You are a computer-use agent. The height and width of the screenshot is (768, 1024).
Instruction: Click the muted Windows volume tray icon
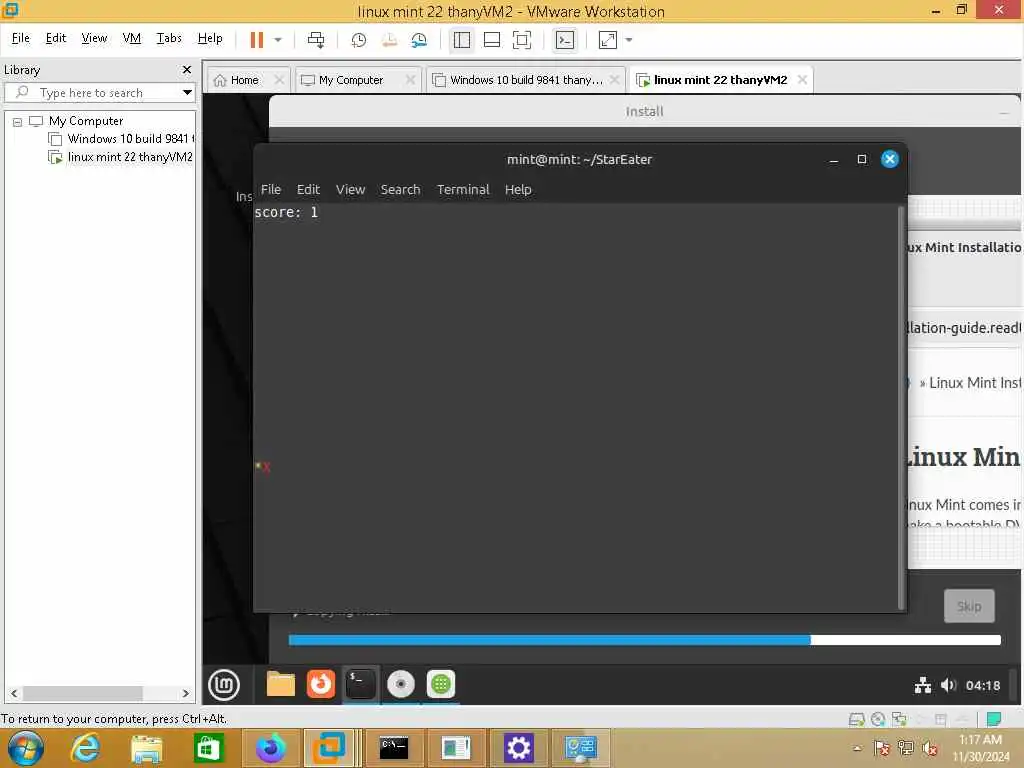click(930, 748)
